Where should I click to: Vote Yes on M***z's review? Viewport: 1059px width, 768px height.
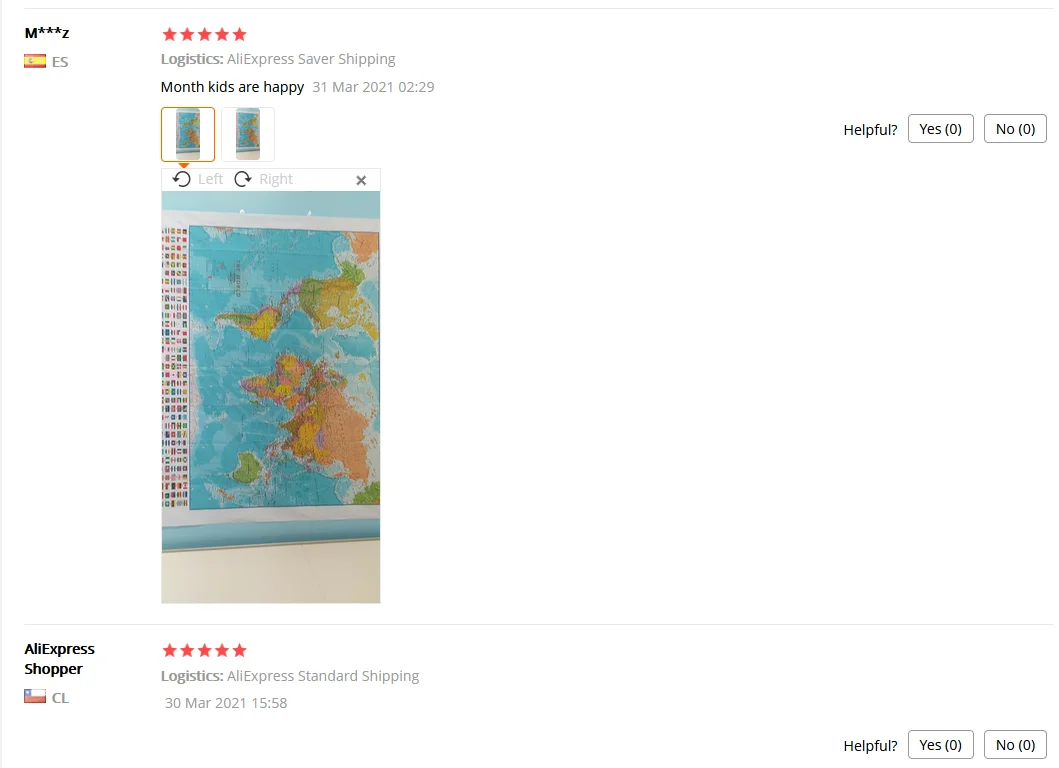pyautogui.click(x=940, y=129)
